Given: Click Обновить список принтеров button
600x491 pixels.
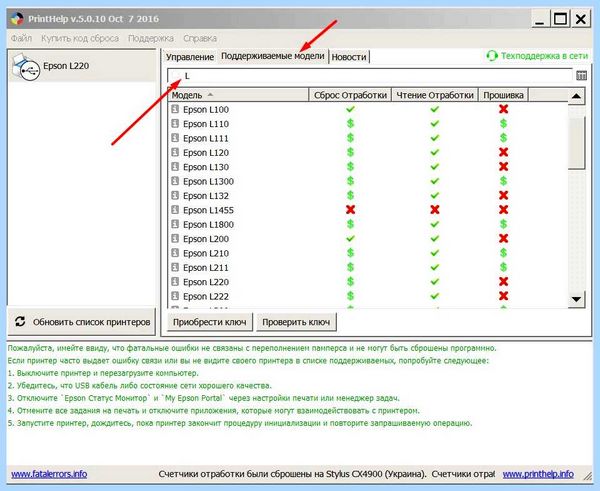Looking at the screenshot, I should coord(82,322).
